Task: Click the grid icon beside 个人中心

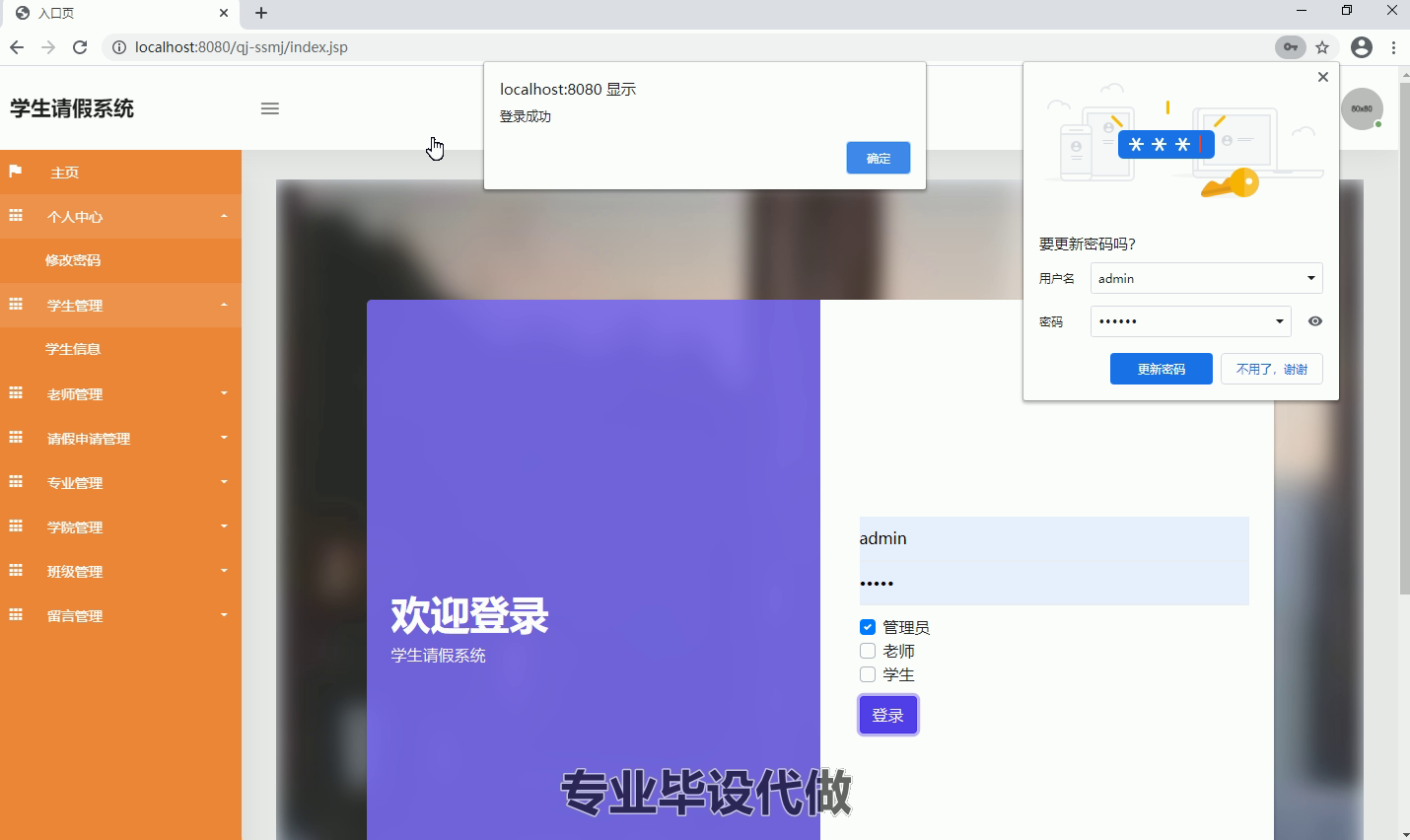Action: (x=16, y=216)
